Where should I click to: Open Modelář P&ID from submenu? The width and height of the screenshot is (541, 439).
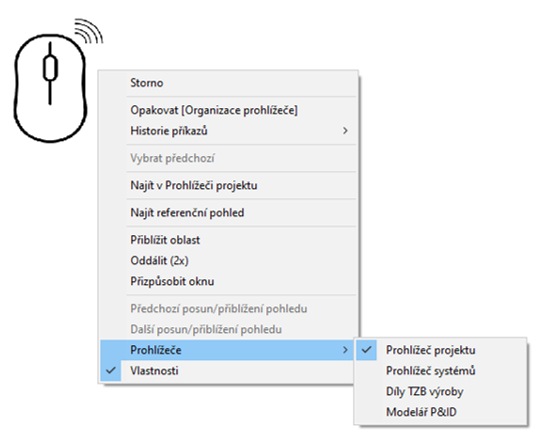point(441,412)
